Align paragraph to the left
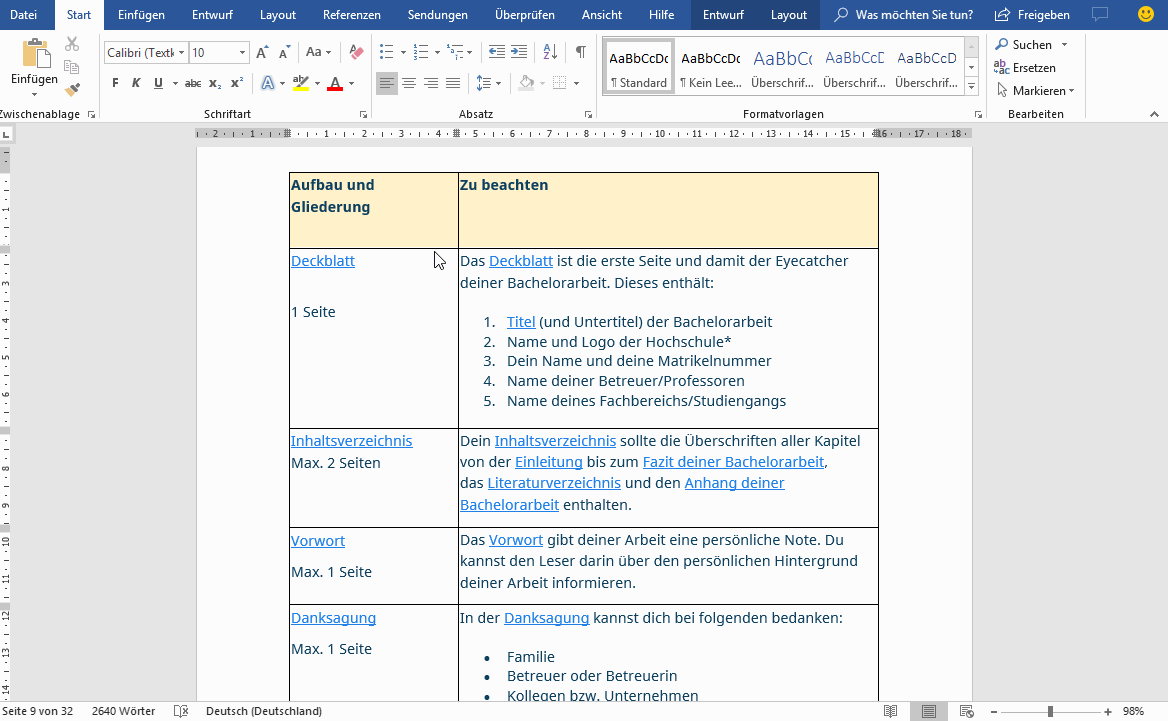Viewport: 1168px width, 721px height. pyautogui.click(x=387, y=83)
